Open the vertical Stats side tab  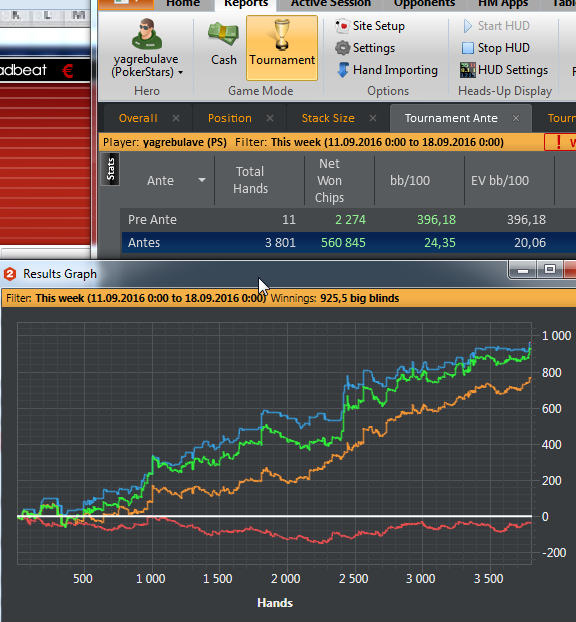point(110,169)
